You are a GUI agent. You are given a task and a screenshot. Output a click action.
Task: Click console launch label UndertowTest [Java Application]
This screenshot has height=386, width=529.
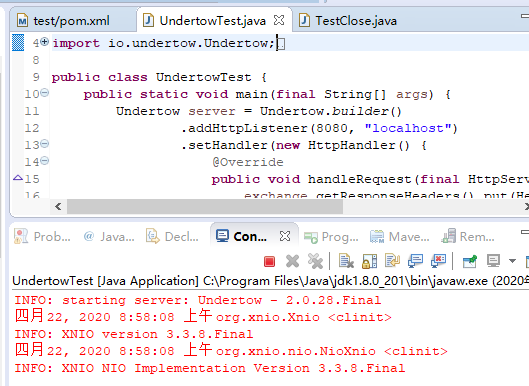point(105,281)
